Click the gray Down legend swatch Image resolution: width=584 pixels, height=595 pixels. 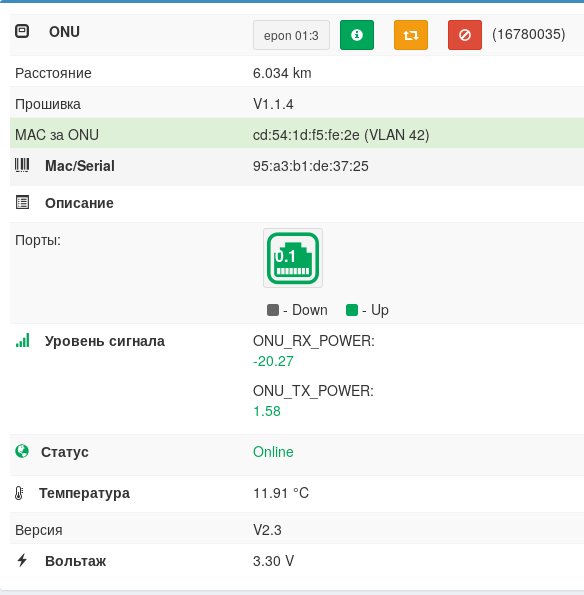(x=273, y=310)
